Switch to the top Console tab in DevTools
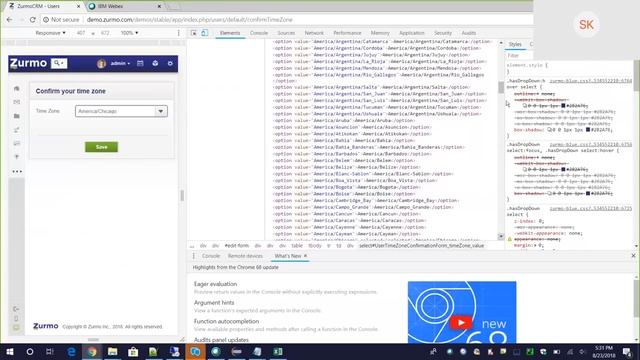The height and width of the screenshot is (360, 640). click(x=259, y=33)
